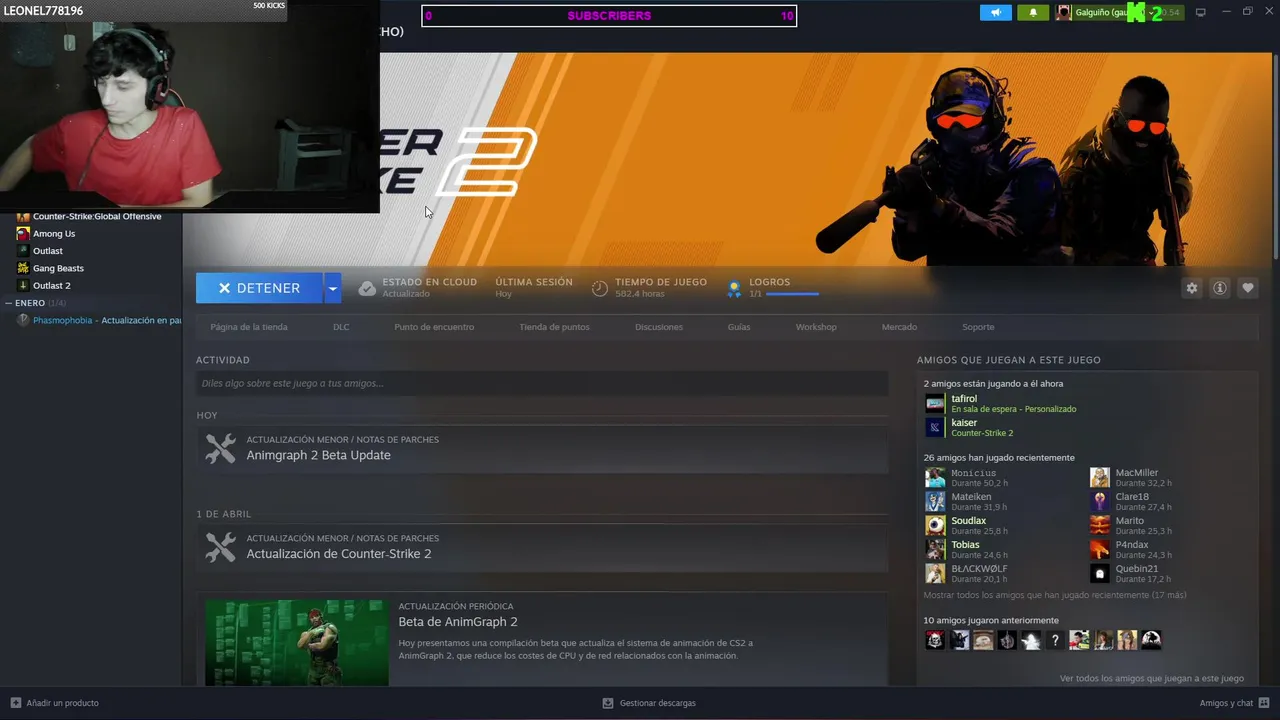Screen dimensions: 1280x720
Task: Click the achievements ribbon icon
Action: click(x=734, y=288)
